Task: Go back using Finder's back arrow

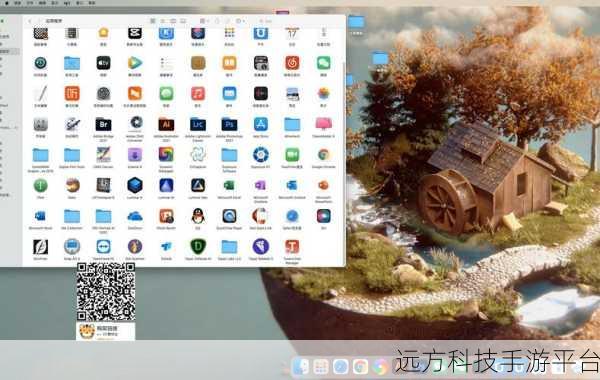Action: point(30,21)
